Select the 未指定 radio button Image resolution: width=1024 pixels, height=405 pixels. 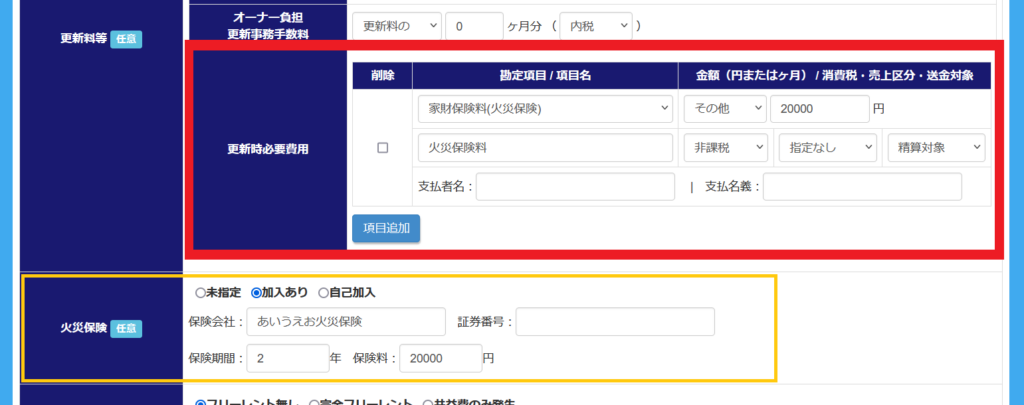(201, 293)
